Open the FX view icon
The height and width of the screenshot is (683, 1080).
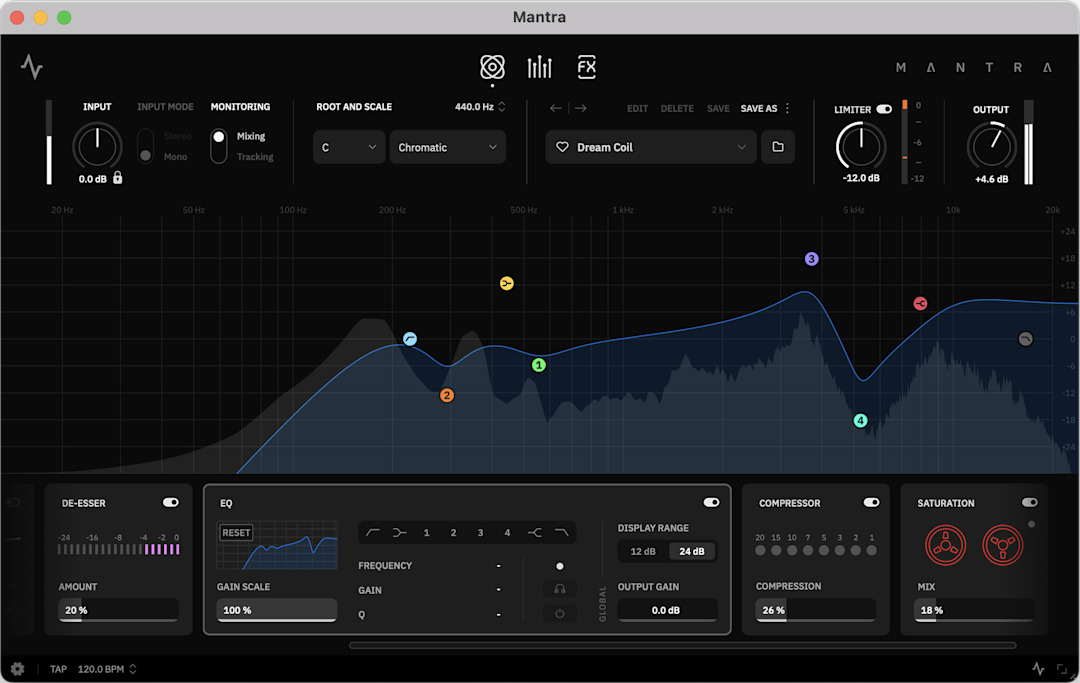(587, 67)
